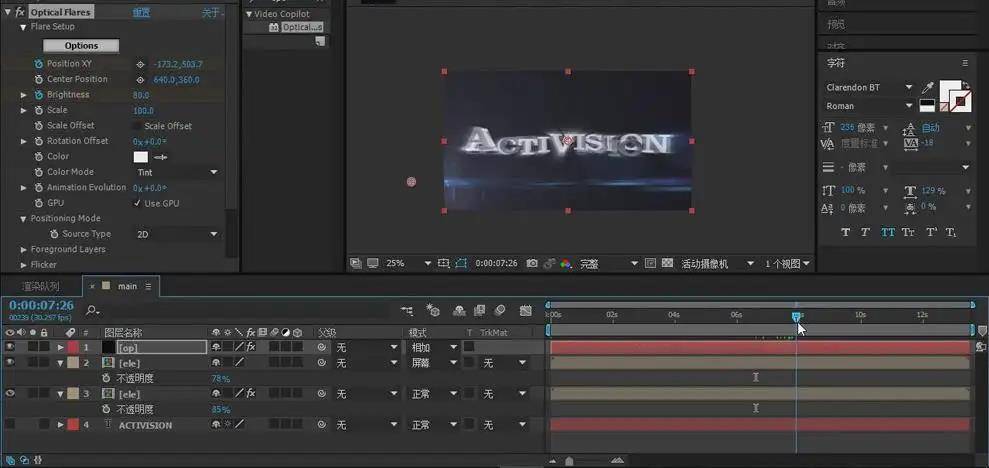Toggle the mask and shape path visibility icon
The height and width of the screenshot is (468, 989).
tap(461, 263)
